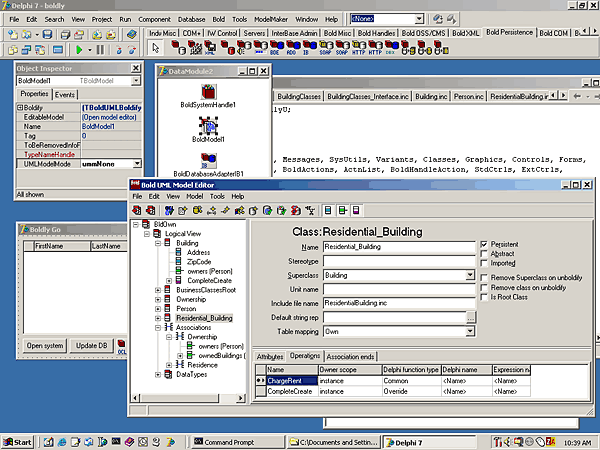
Task: Switch to the Events tab in Object Inspector
Action: tap(65, 95)
